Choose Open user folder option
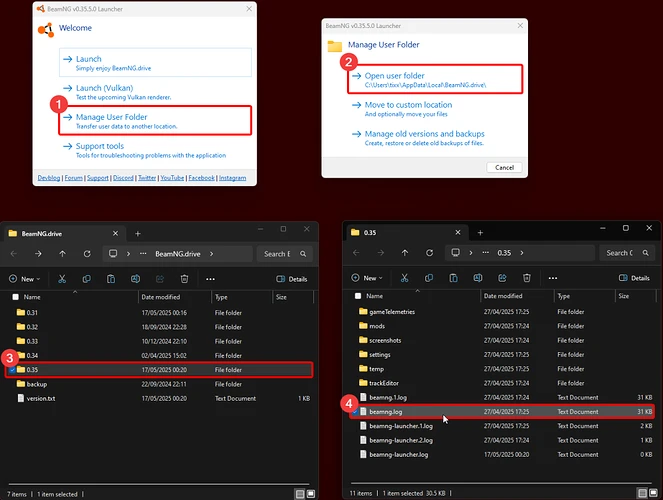Screen dimensions: 663x500 click(x=435, y=79)
